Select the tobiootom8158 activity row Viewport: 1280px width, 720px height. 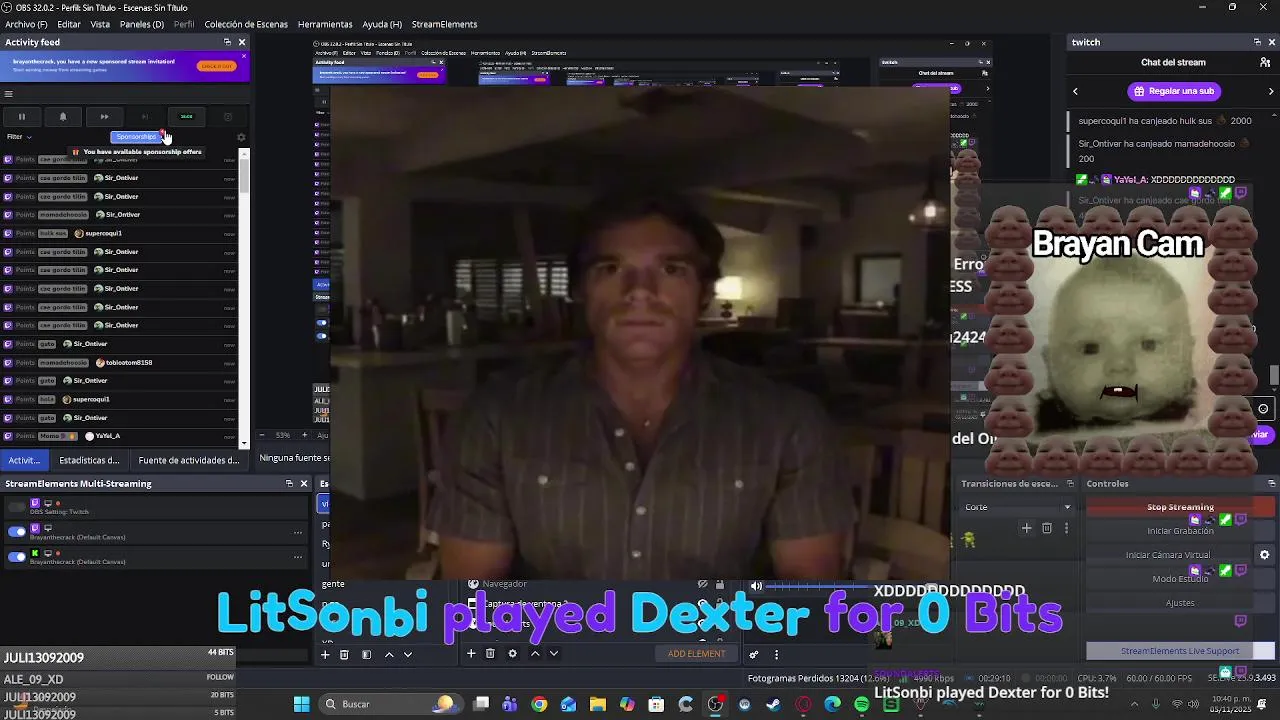tap(120, 362)
